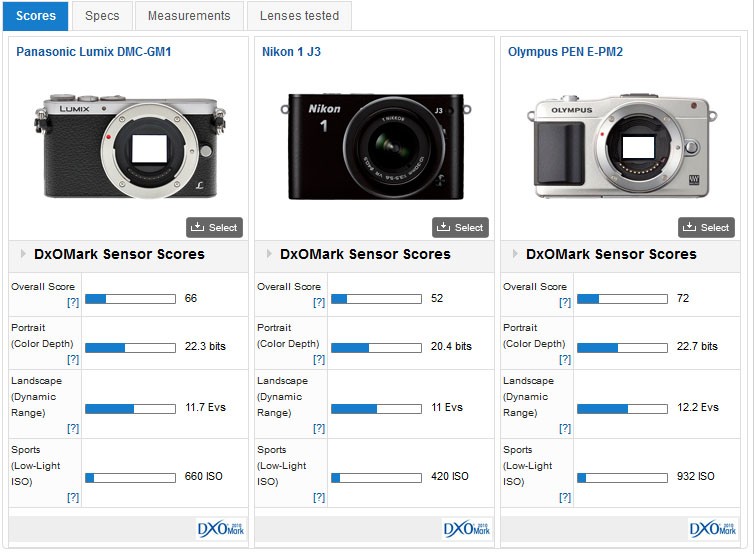Viewport: 754px width, 554px height.
Task: Select the Olympus PEN E-PM2 camera
Action: (x=706, y=227)
